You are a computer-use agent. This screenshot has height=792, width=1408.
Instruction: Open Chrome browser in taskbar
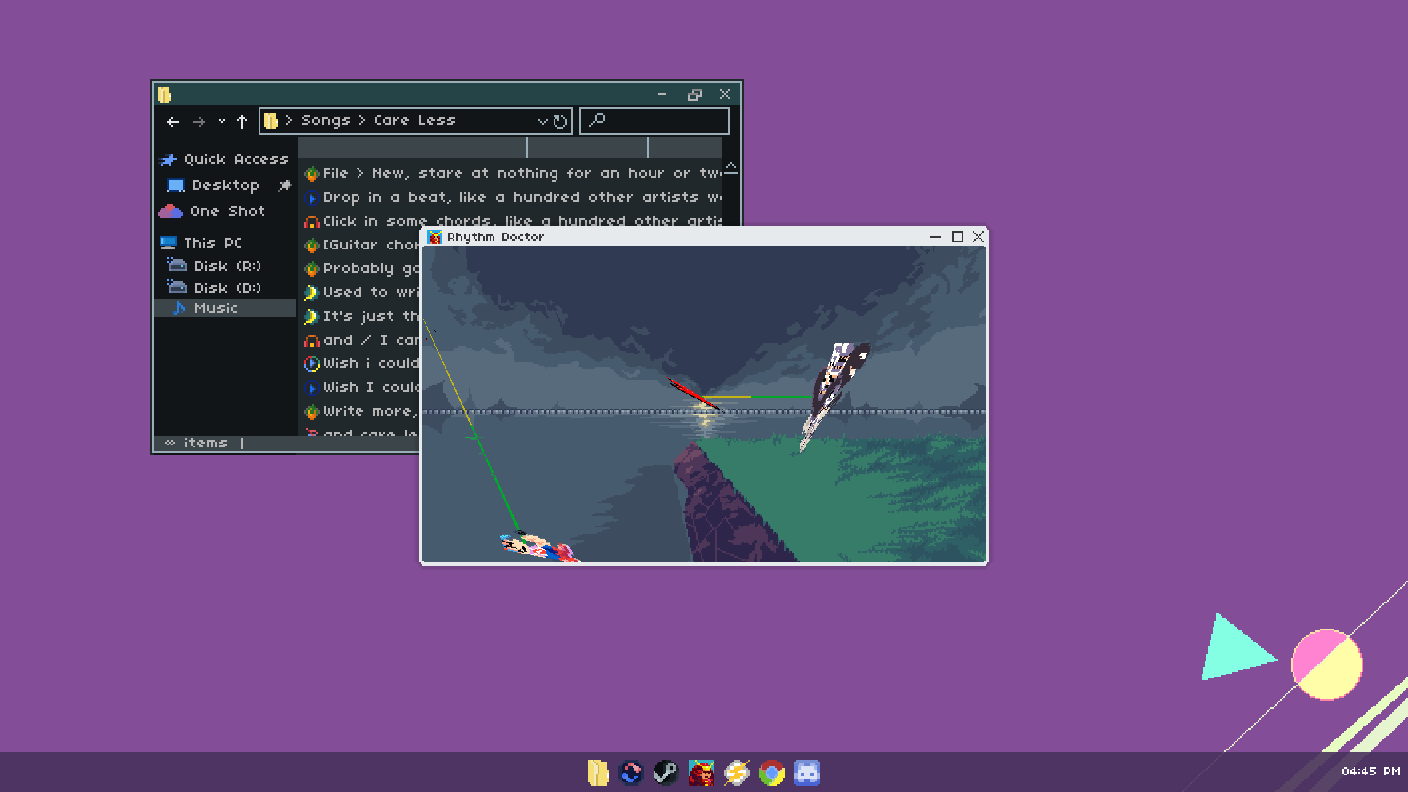tap(771, 772)
